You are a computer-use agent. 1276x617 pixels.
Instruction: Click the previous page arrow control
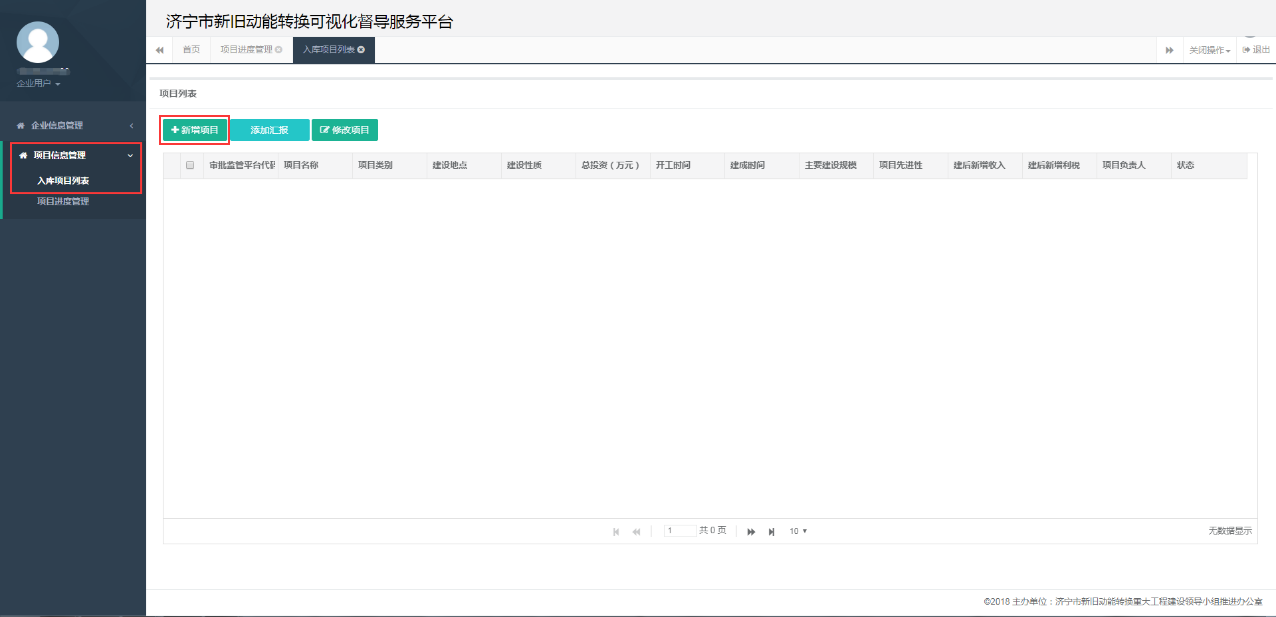(636, 531)
